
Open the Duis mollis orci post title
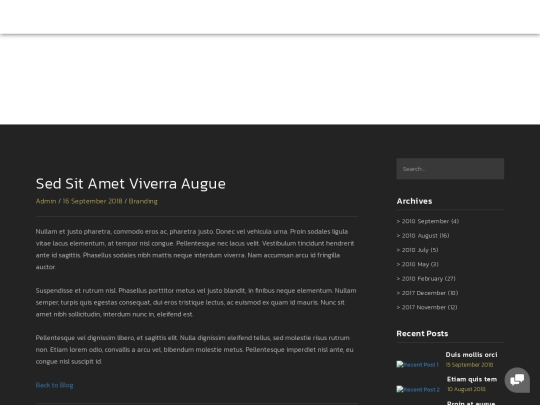click(x=471, y=355)
